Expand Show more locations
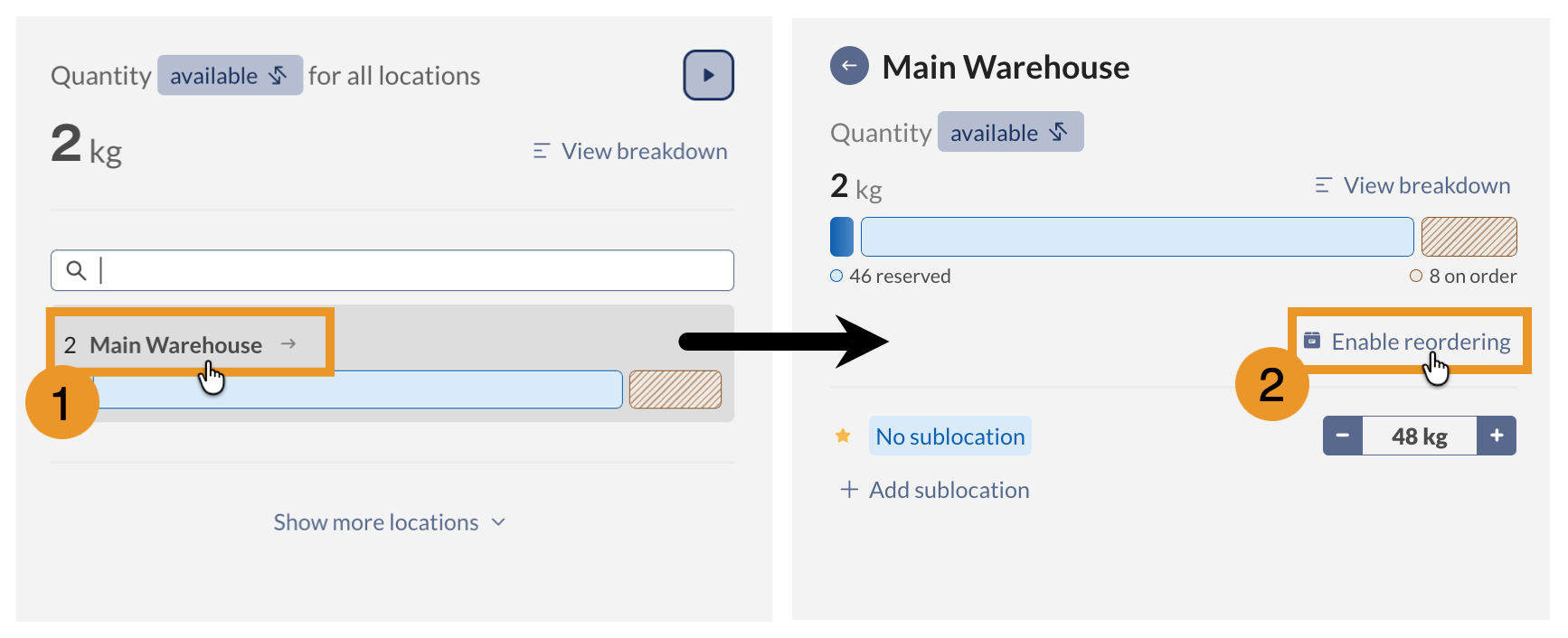This screenshot has height=638, width=1568. (375, 521)
